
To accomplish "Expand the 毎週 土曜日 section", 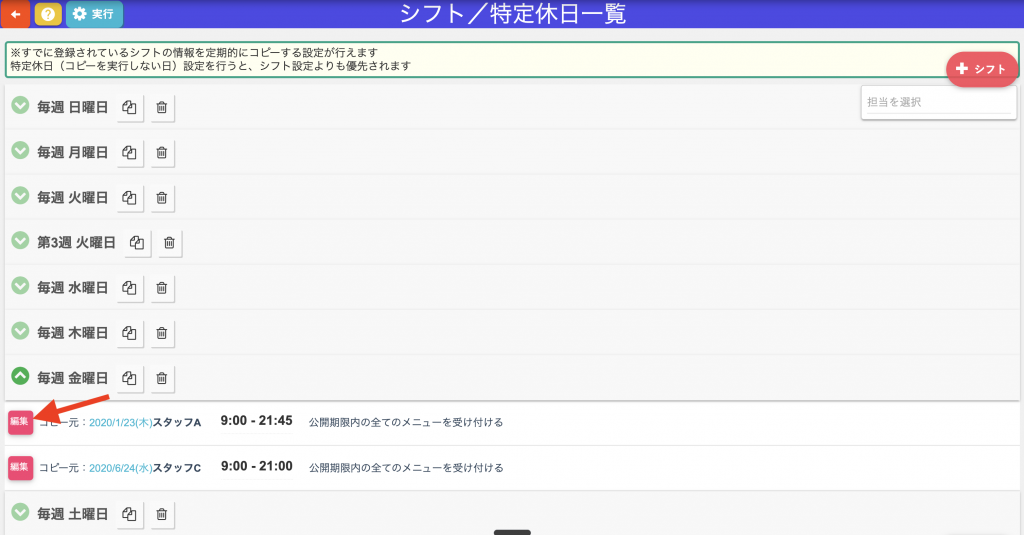I will [20, 511].
